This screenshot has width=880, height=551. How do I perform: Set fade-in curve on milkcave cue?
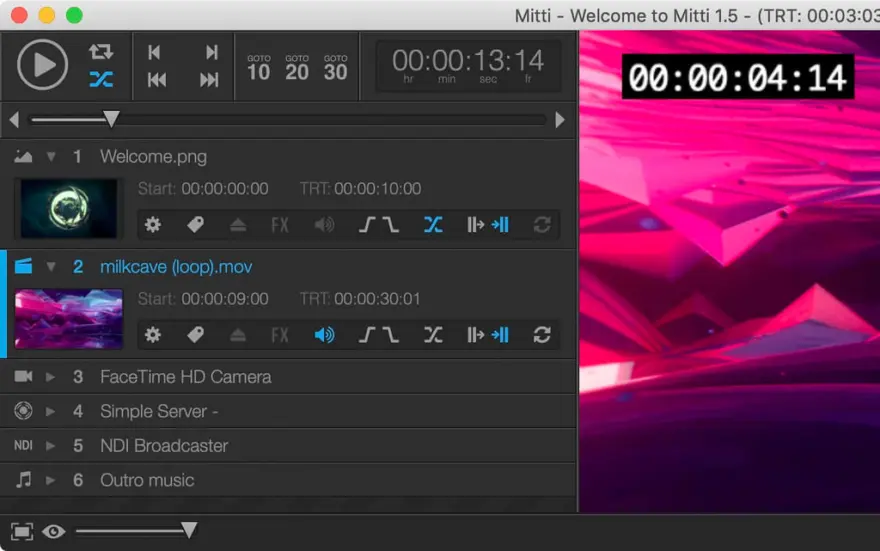point(367,335)
